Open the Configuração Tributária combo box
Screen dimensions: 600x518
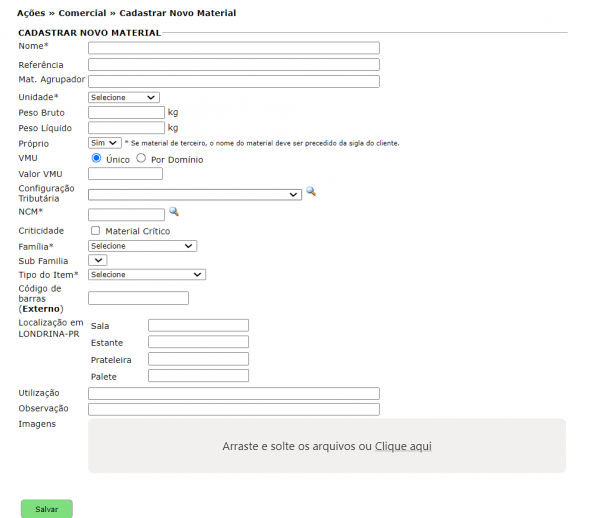click(194, 195)
